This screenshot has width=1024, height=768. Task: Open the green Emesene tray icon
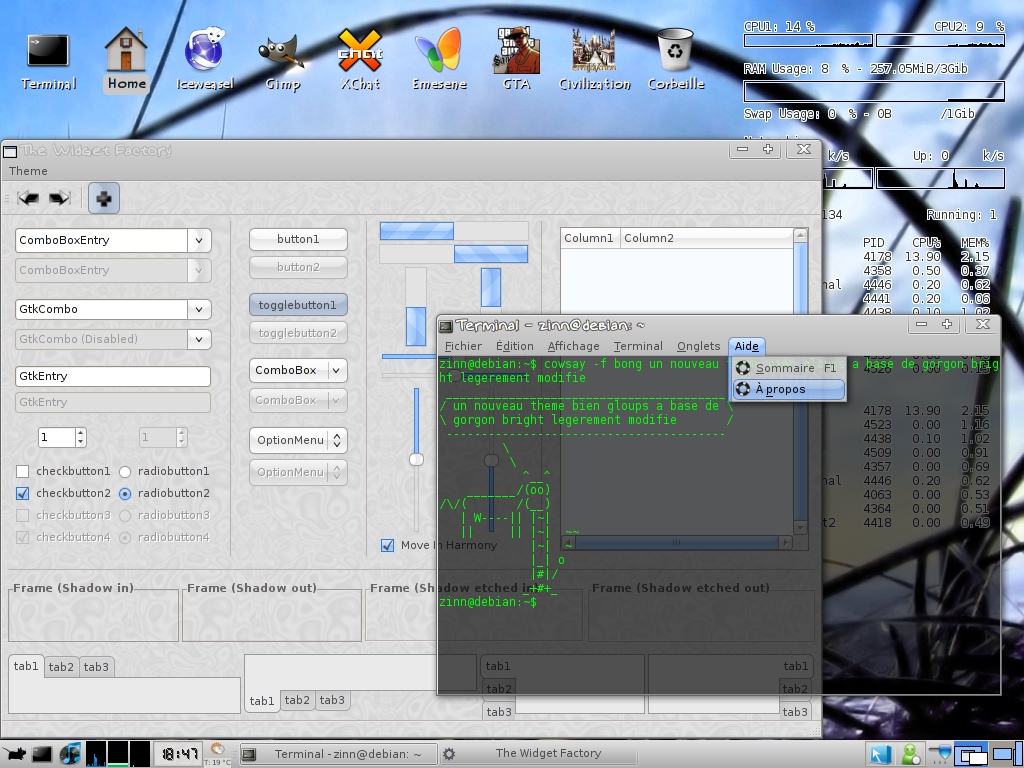910,755
